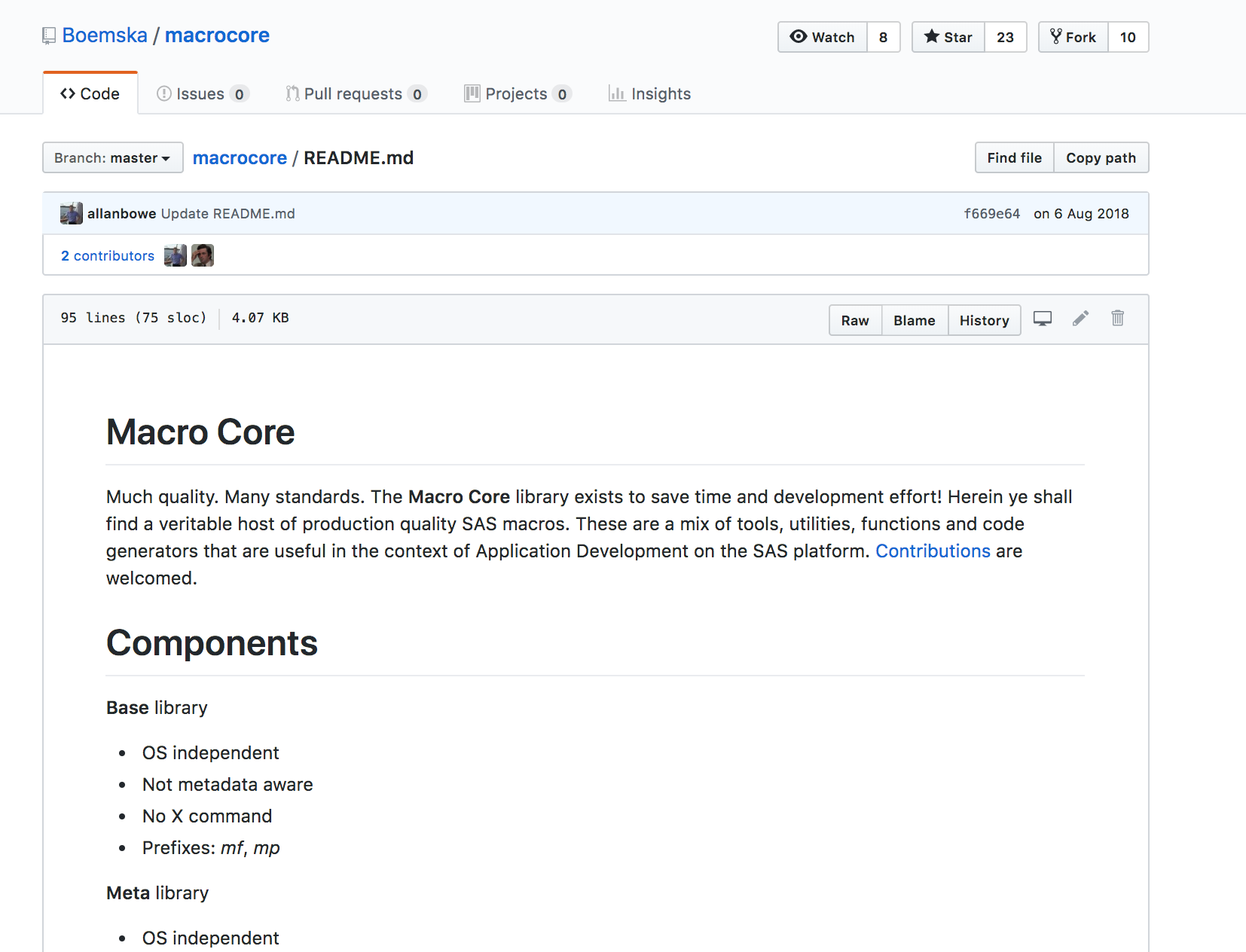Click allanbowe's commit author avatar
1246x952 pixels.
point(71,213)
